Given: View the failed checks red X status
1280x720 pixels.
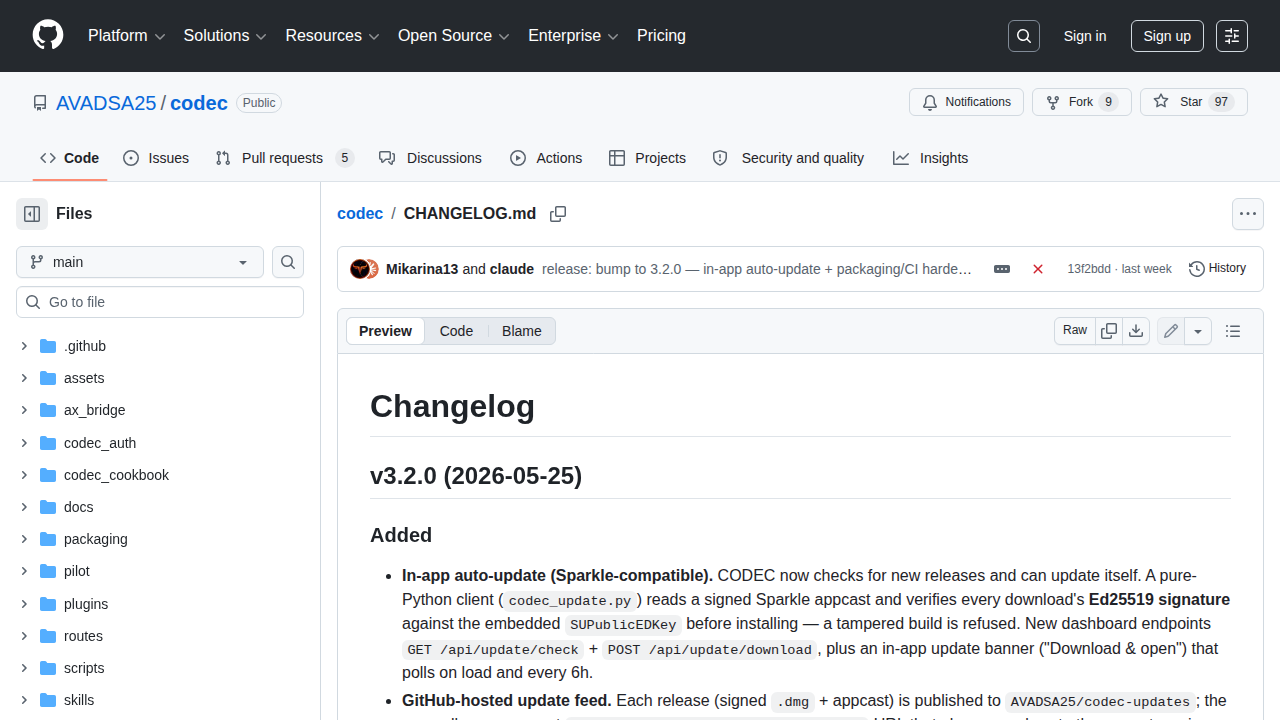Looking at the screenshot, I should (x=1038, y=269).
